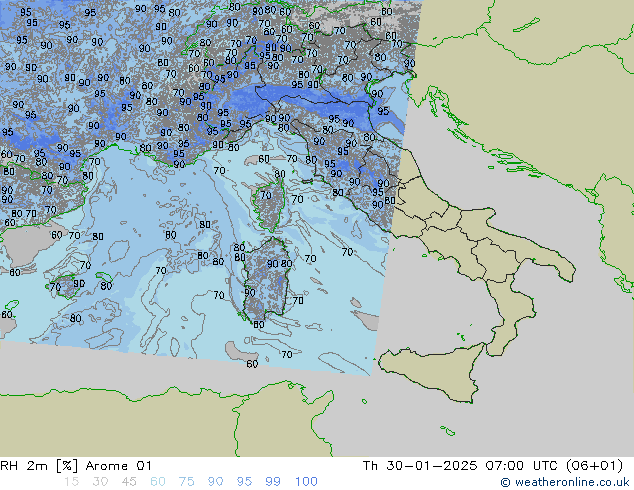Image resolution: width=634 pixels, height=490 pixels.
Task: Click the island of Sardinia on the map
Action: (266, 279)
